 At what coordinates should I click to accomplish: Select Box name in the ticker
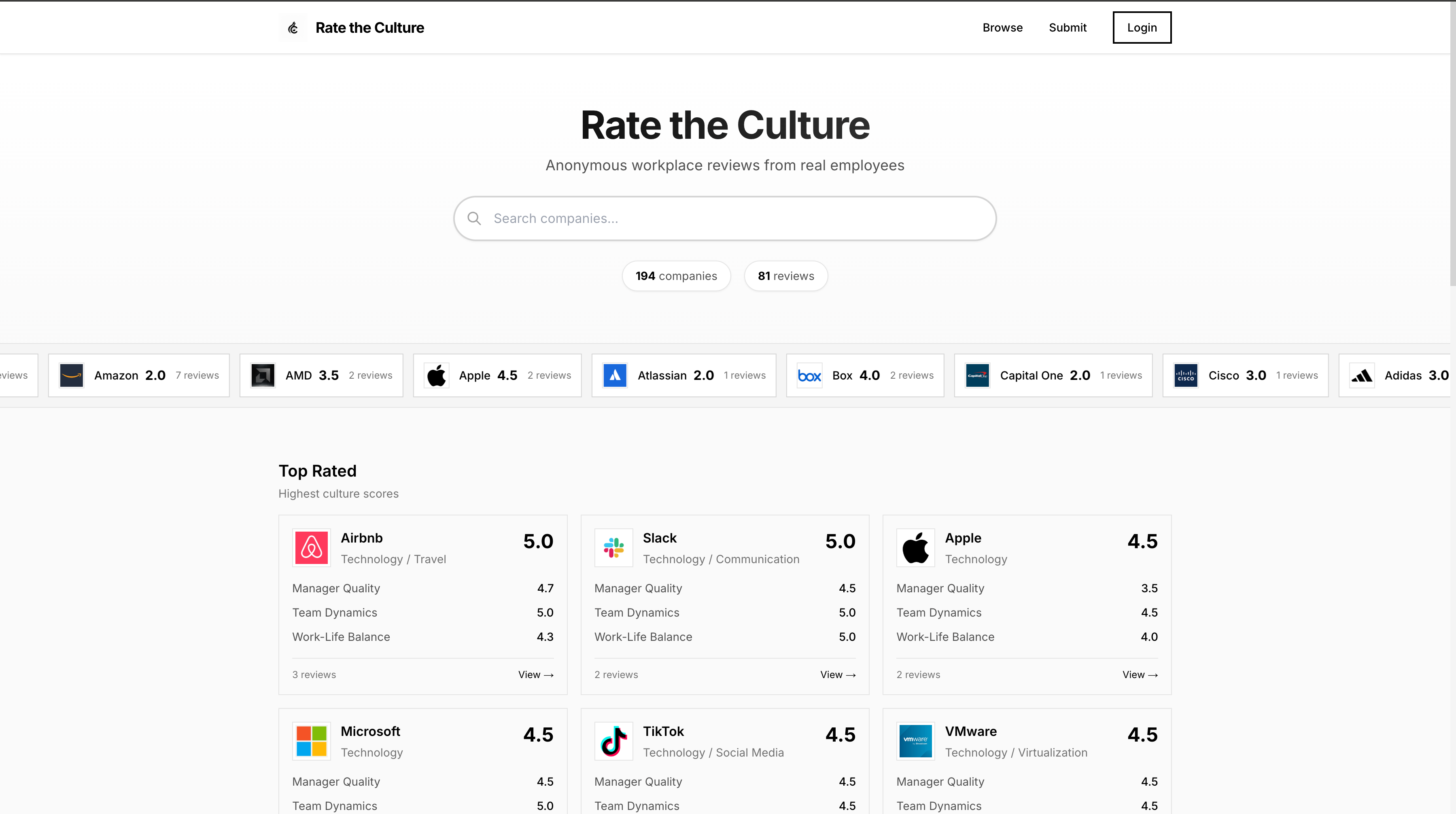tap(842, 375)
